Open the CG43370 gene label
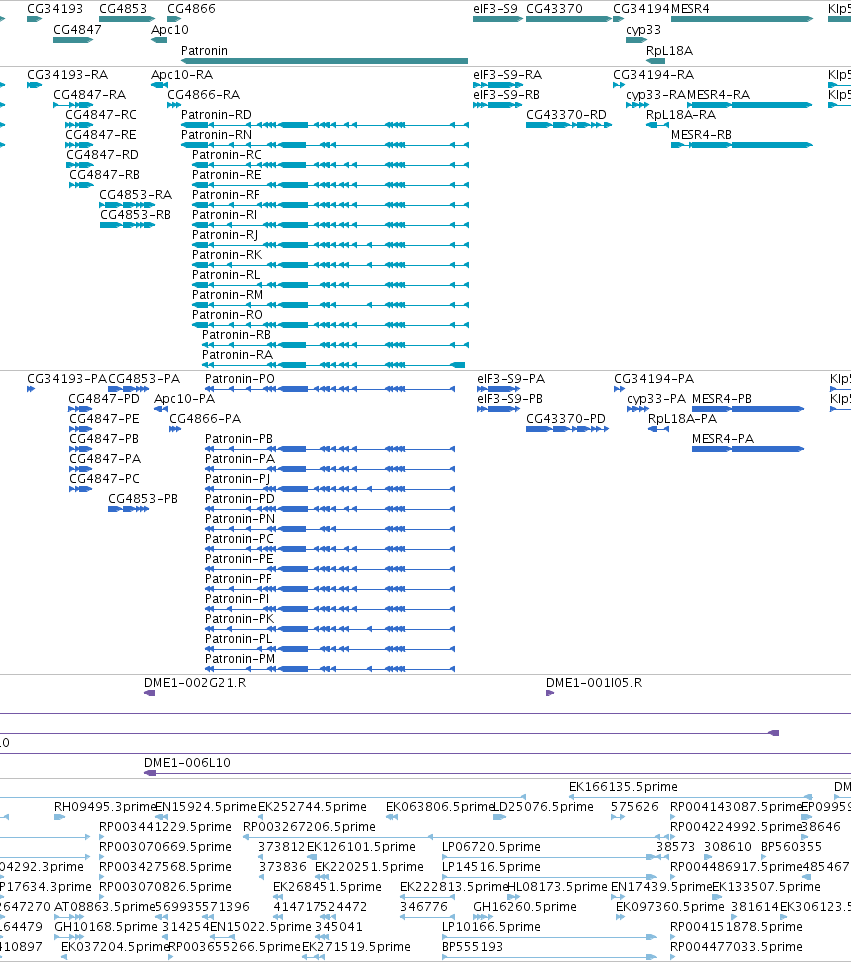This screenshot has width=851, height=962. tap(555, 9)
